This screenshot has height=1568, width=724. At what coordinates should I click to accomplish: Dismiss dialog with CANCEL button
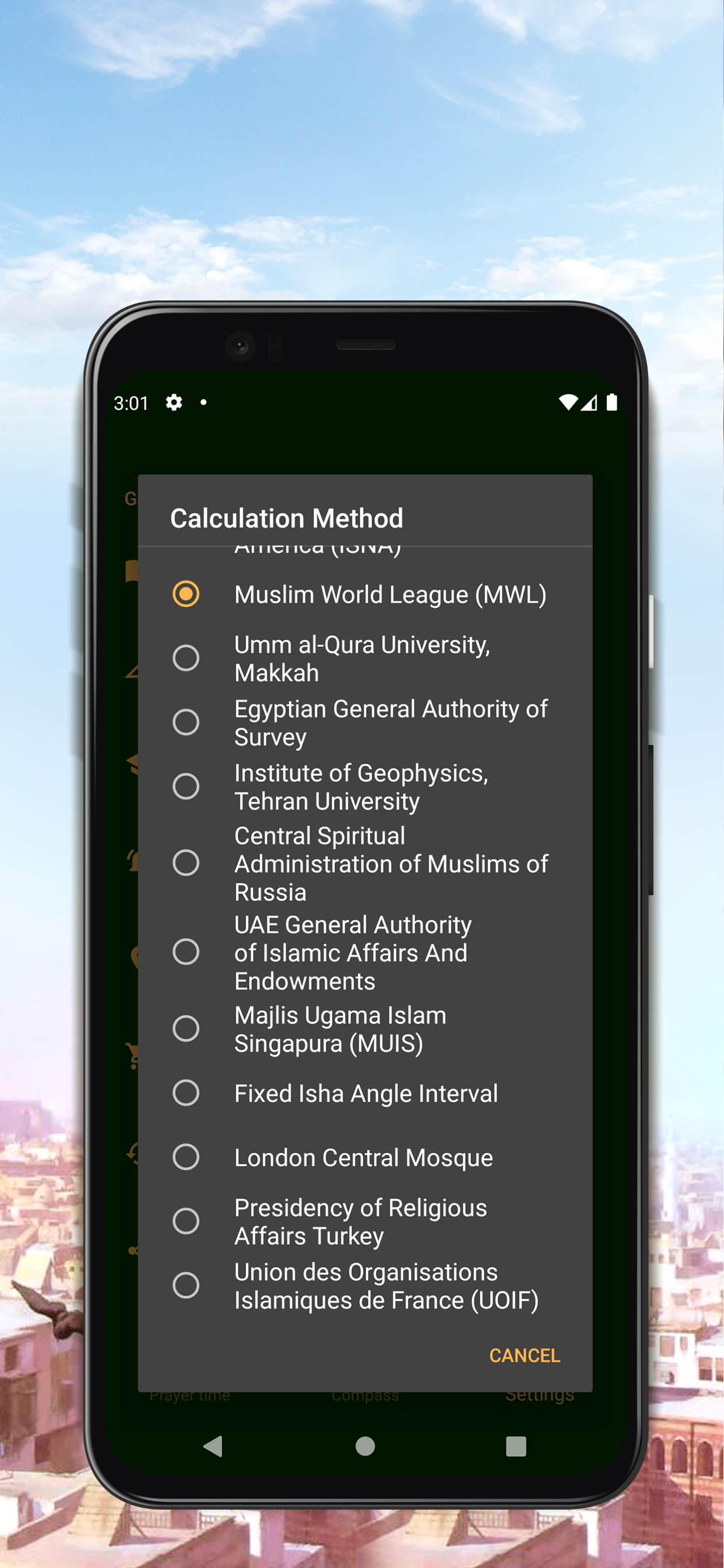[x=525, y=1355]
